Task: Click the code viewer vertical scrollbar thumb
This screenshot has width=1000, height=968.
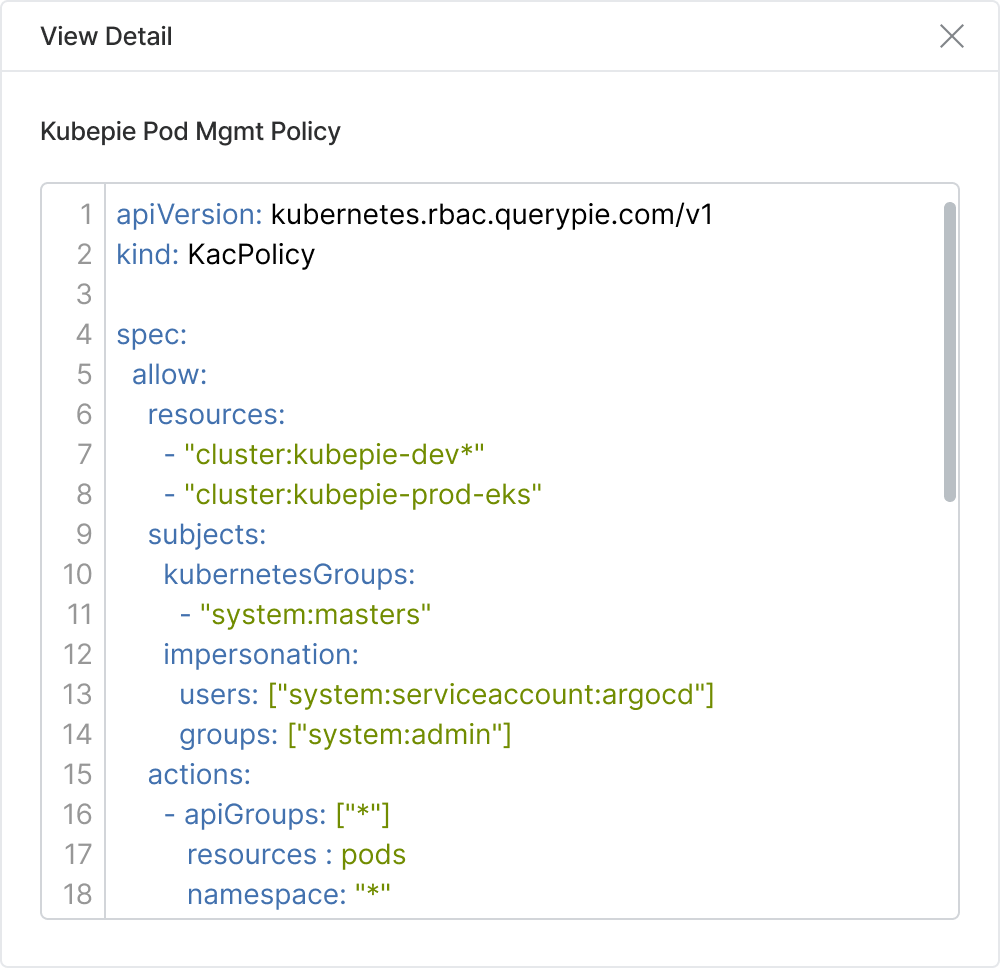Action: (950, 352)
